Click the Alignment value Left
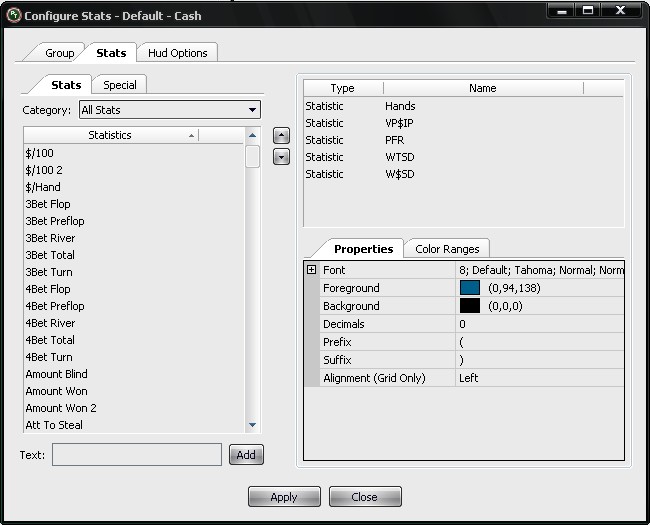 coord(540,378)
